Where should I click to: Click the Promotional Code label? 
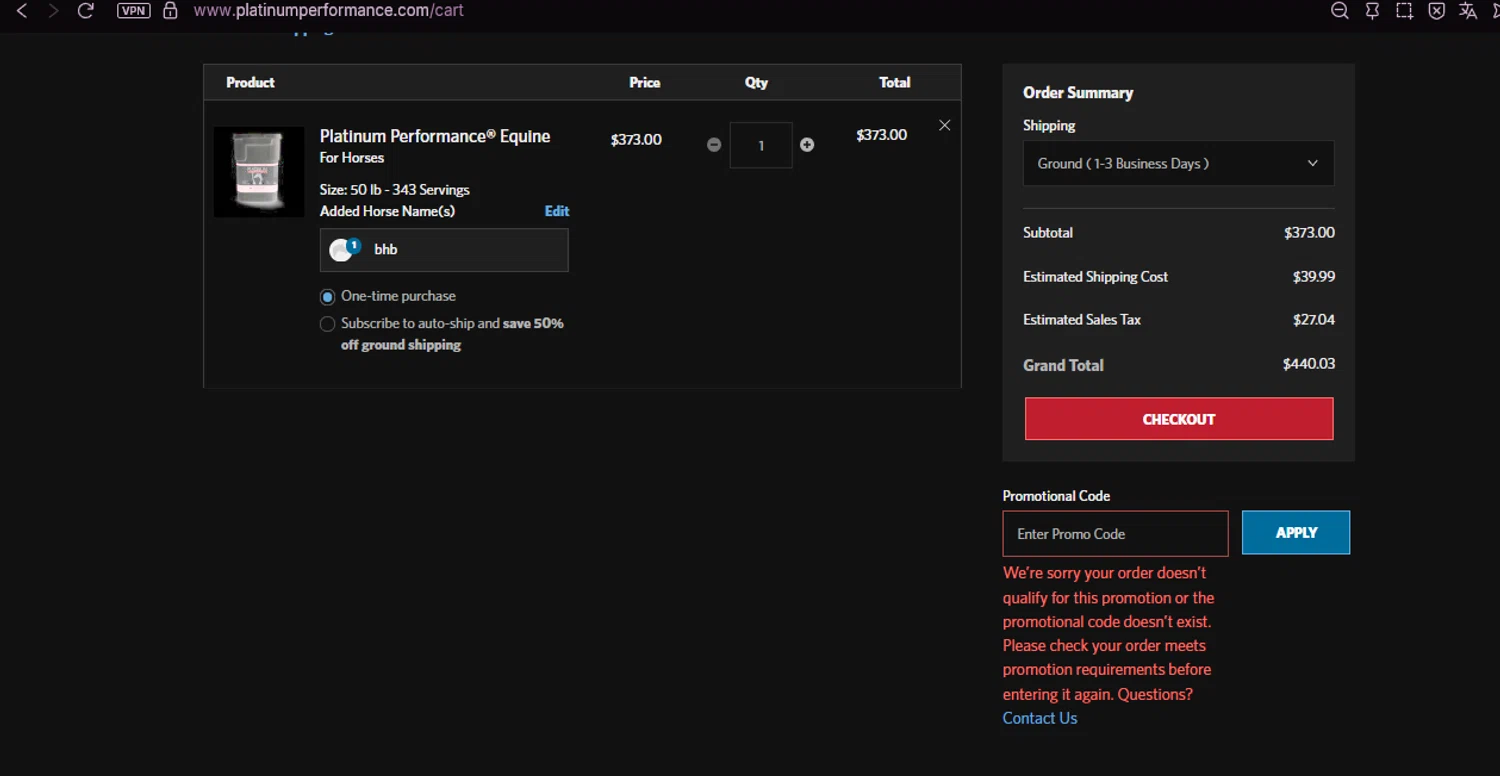coord(1056,496)
